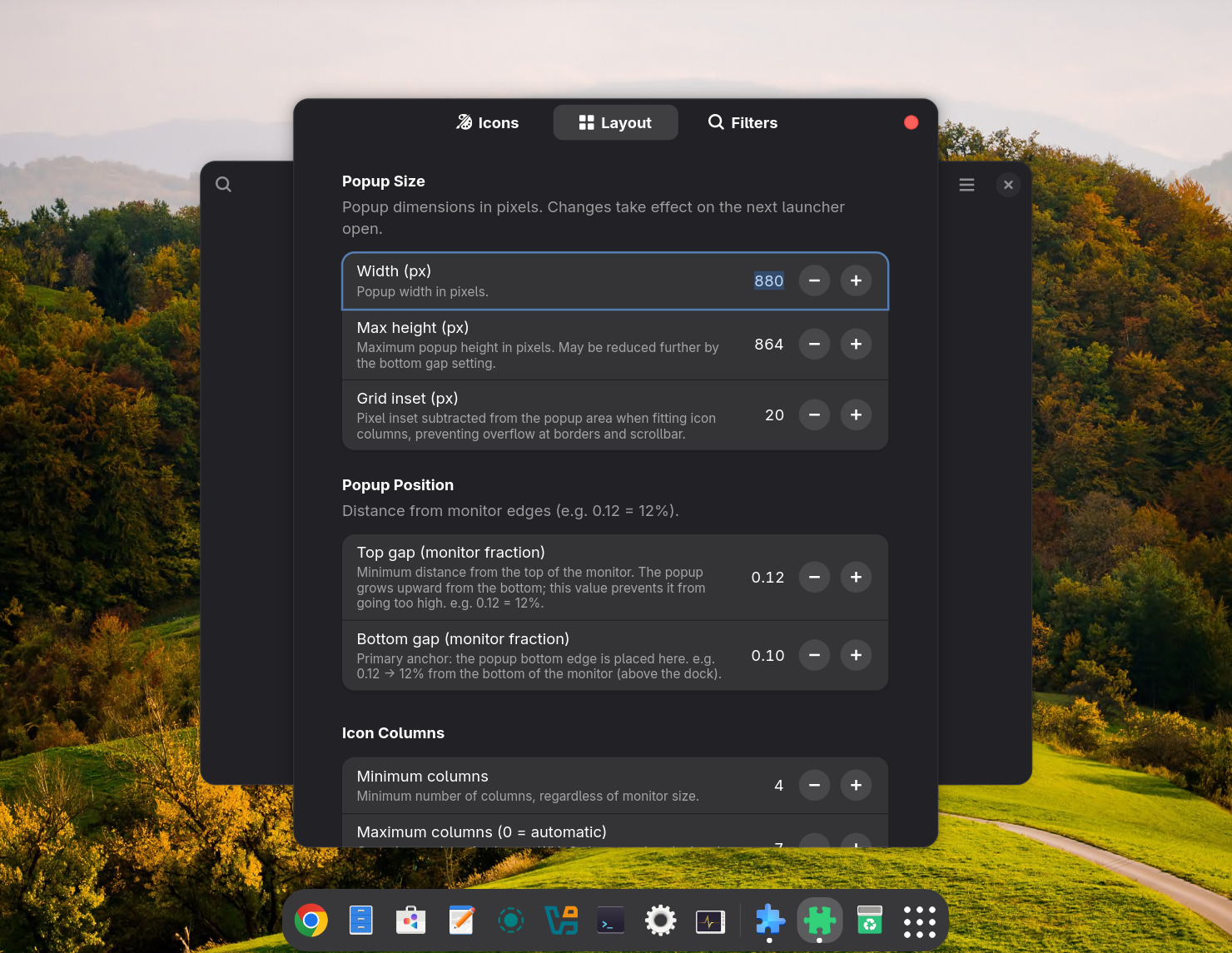Open the Trash from the dock
This screenshot has height=953, width=1232.
(869, 921)
